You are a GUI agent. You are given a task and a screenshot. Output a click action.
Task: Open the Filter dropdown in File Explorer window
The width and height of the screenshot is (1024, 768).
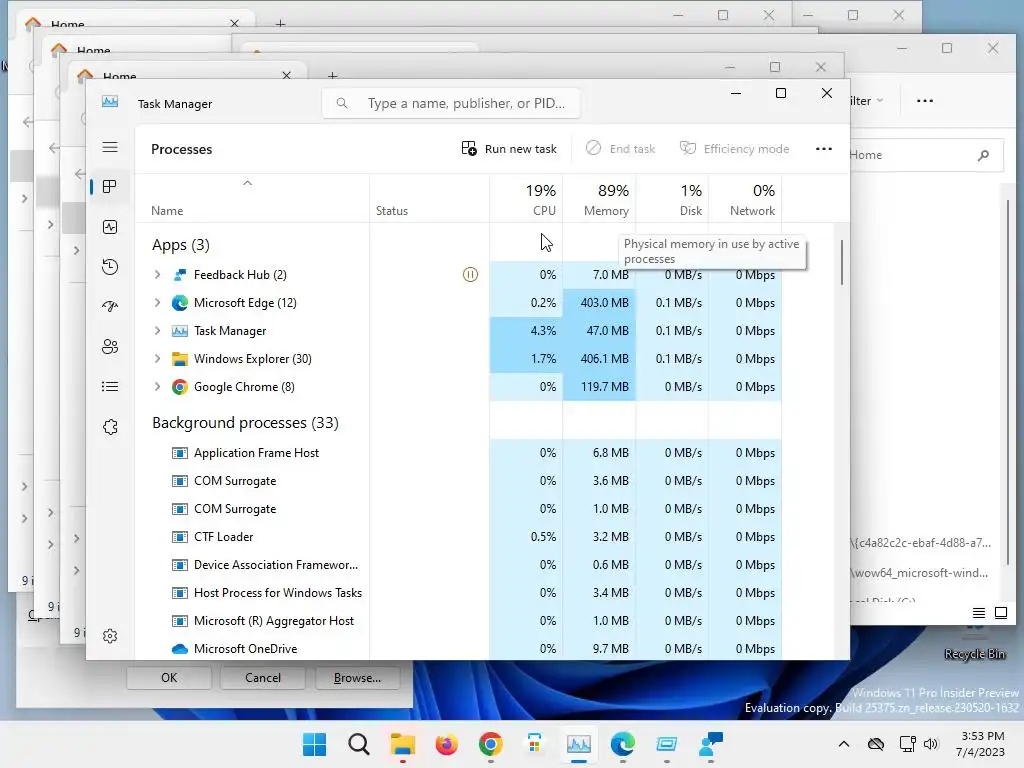[867, 101]
